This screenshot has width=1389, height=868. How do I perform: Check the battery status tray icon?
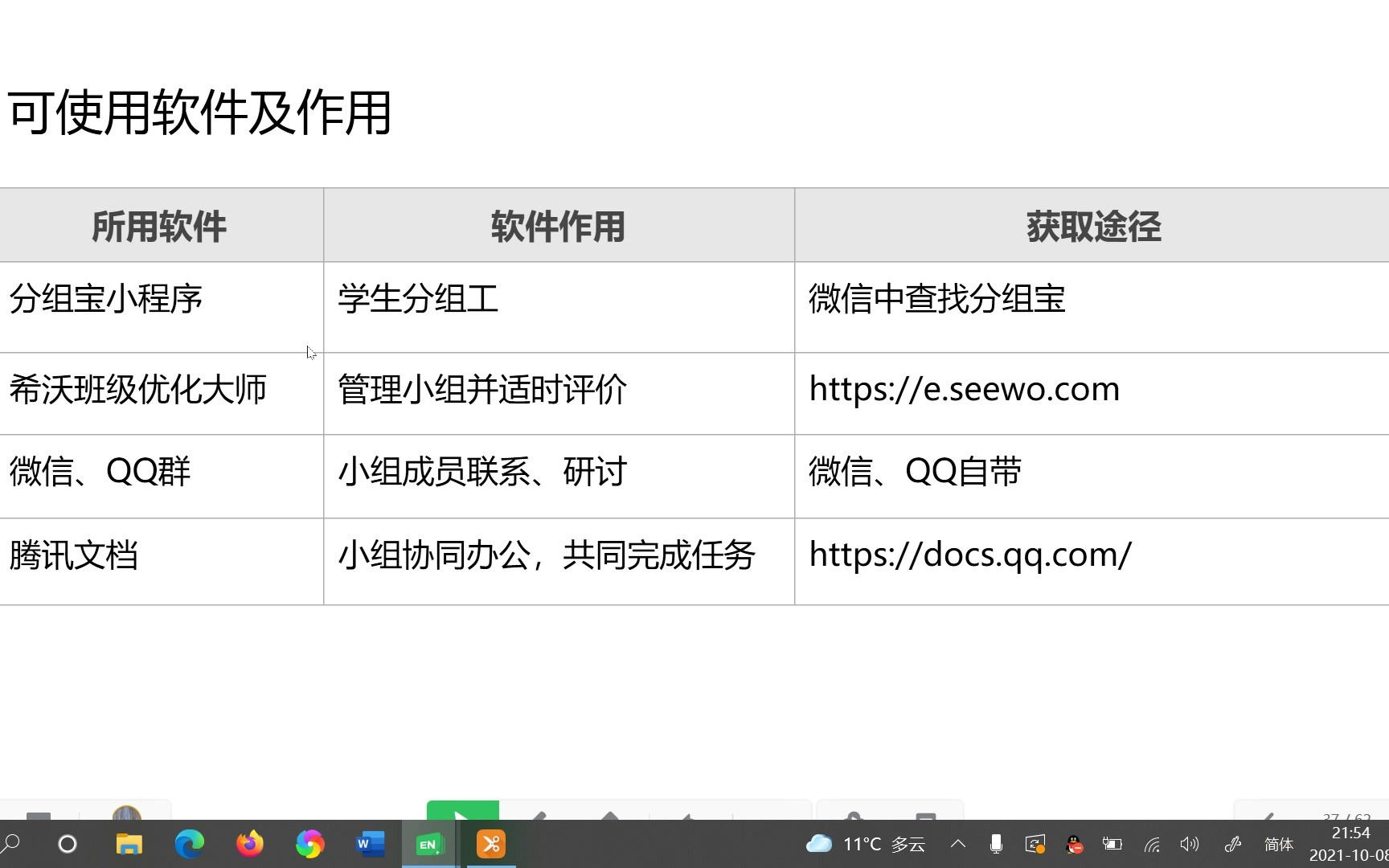click(1112, 844)
